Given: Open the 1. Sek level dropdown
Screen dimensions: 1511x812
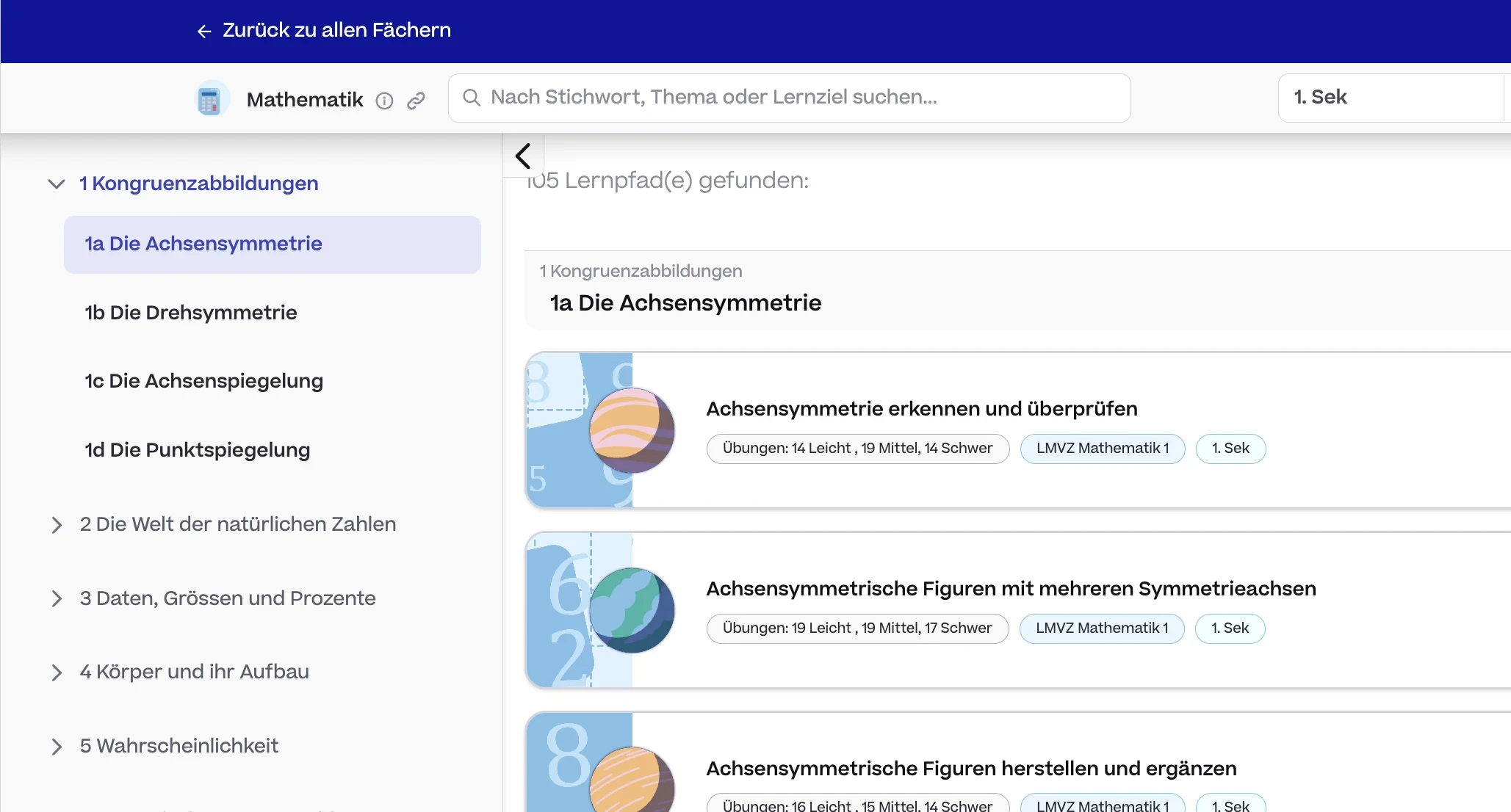Looking at the screenshot, I should click(1393, 98).
